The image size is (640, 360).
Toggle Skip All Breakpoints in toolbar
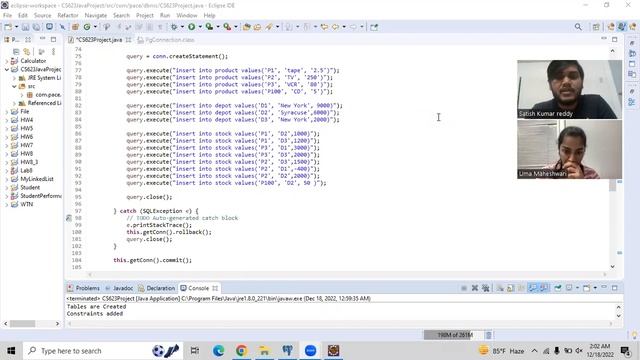62,27
